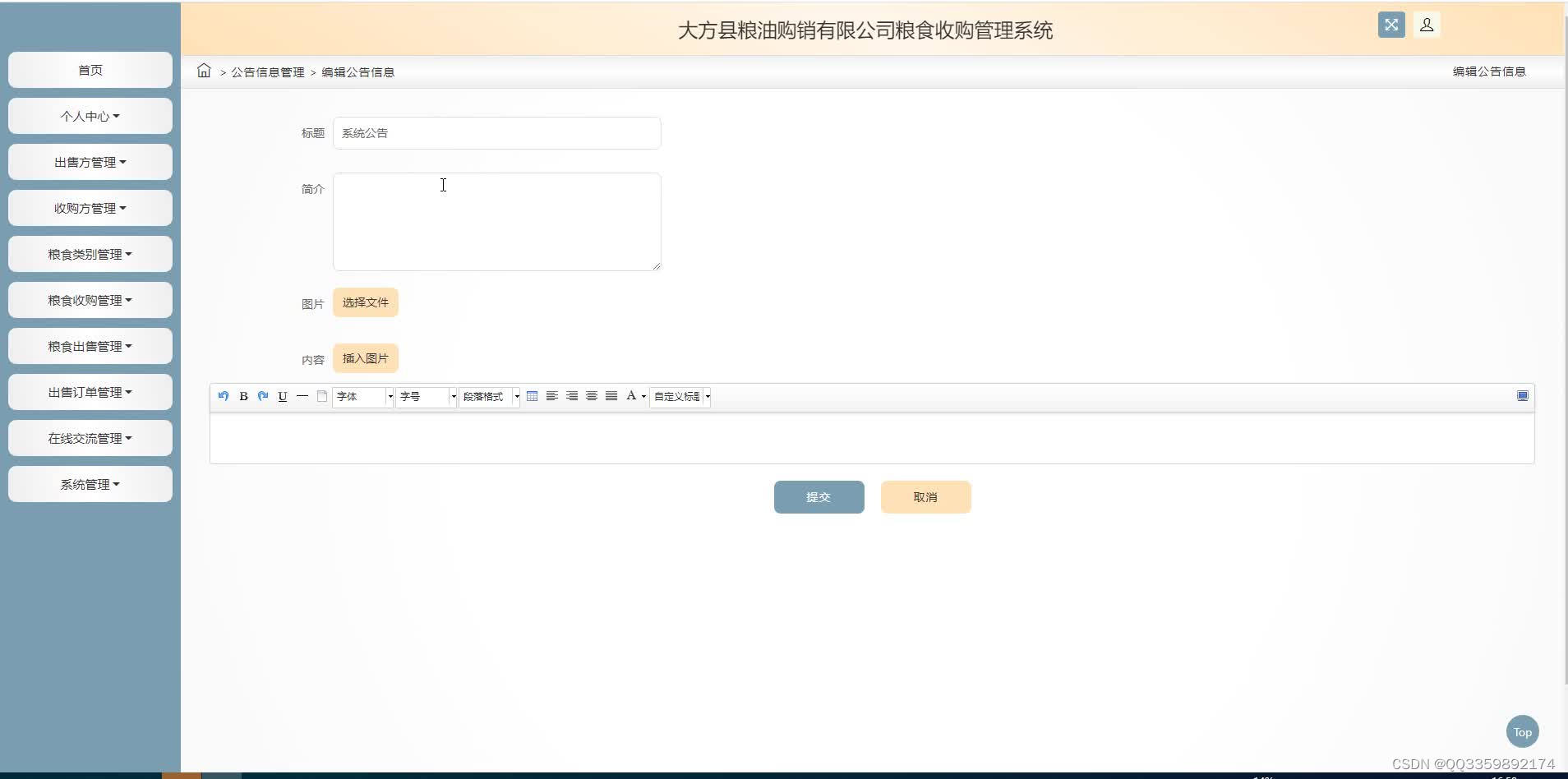
Task: Open the 自定义标题 custom heading dropdown
Action: click(x=680, y=396)
